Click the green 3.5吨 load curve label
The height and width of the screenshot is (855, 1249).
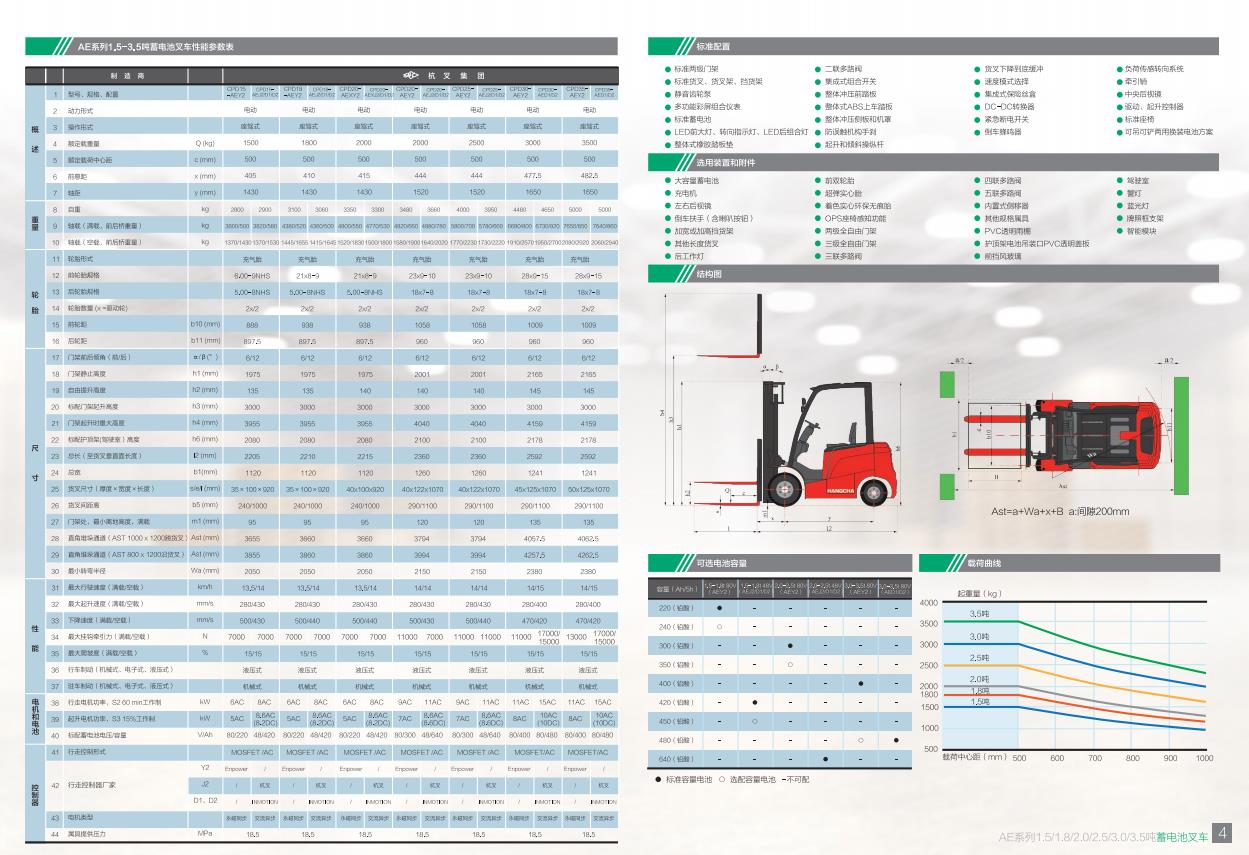click(979, 614)
